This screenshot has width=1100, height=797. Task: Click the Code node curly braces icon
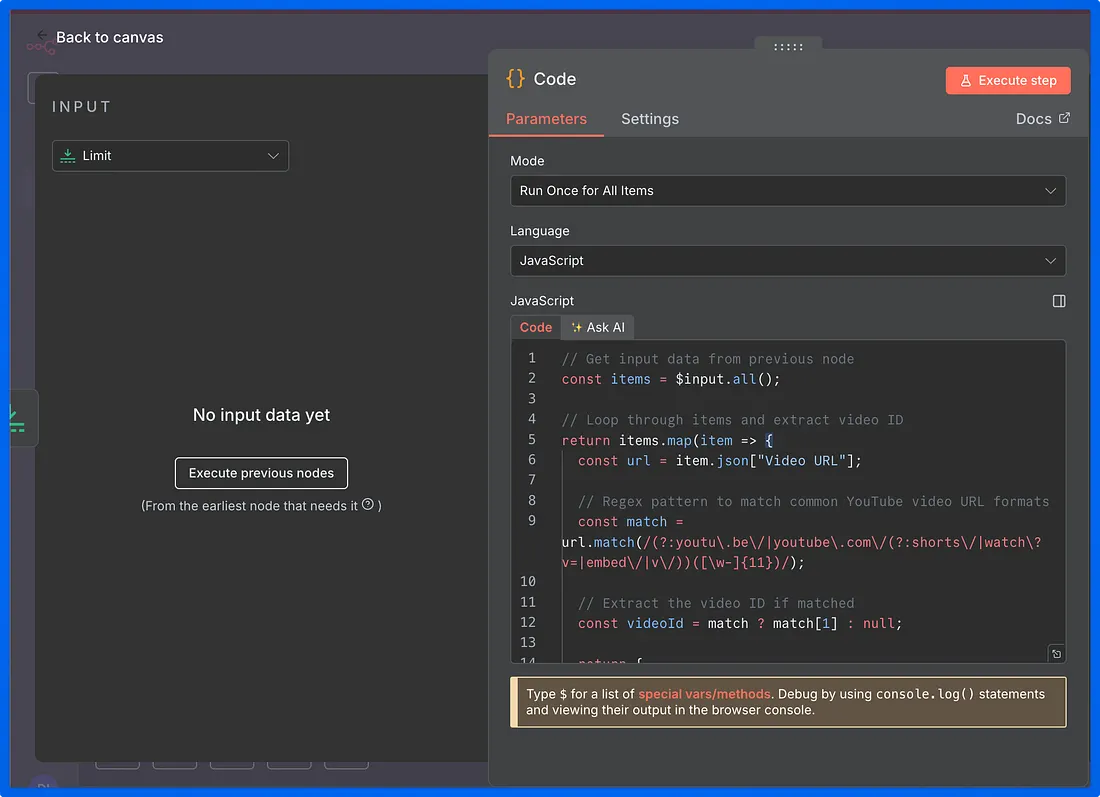click(515, 79)
